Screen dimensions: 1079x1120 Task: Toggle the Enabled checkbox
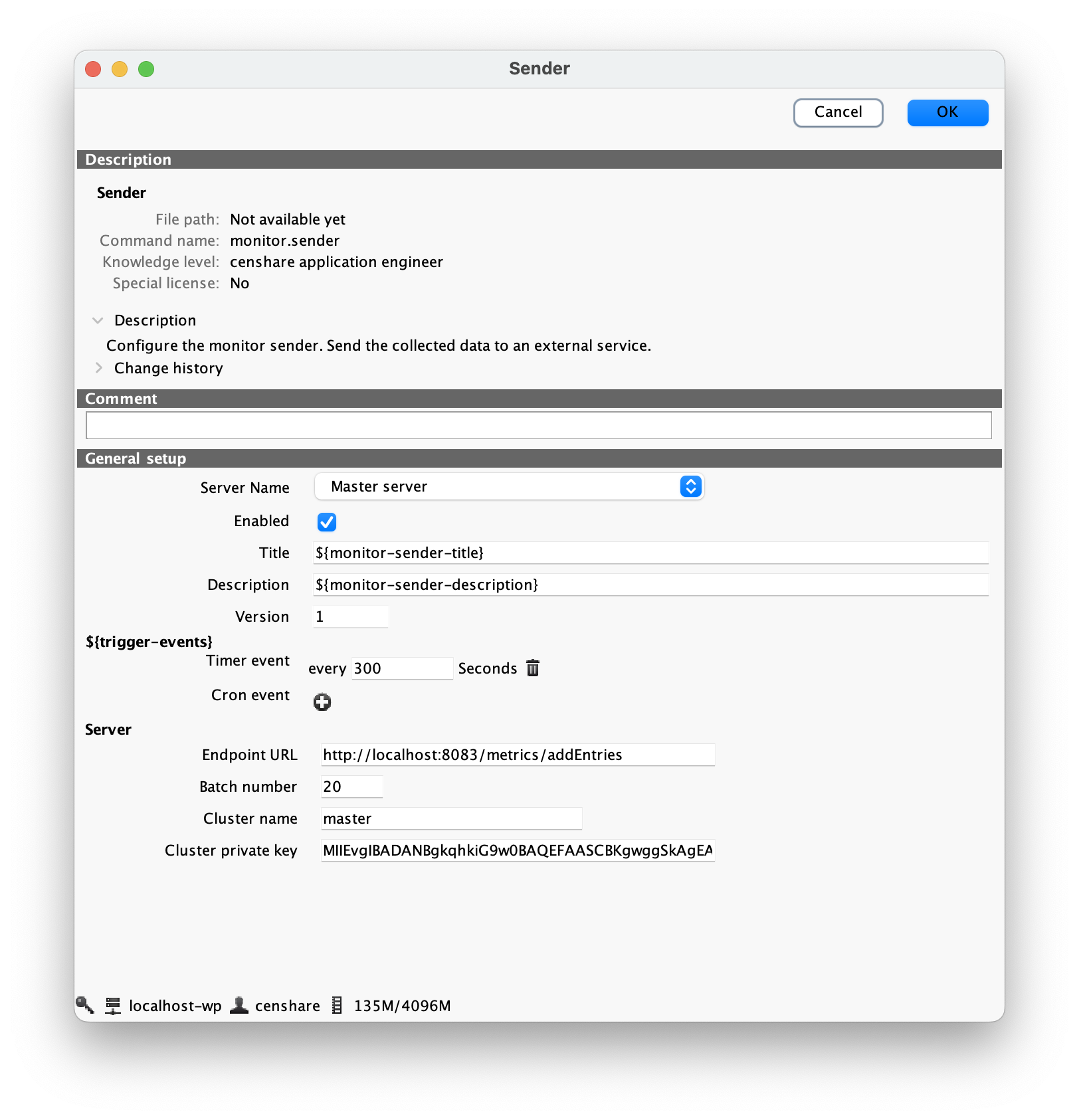click(327, 522)
